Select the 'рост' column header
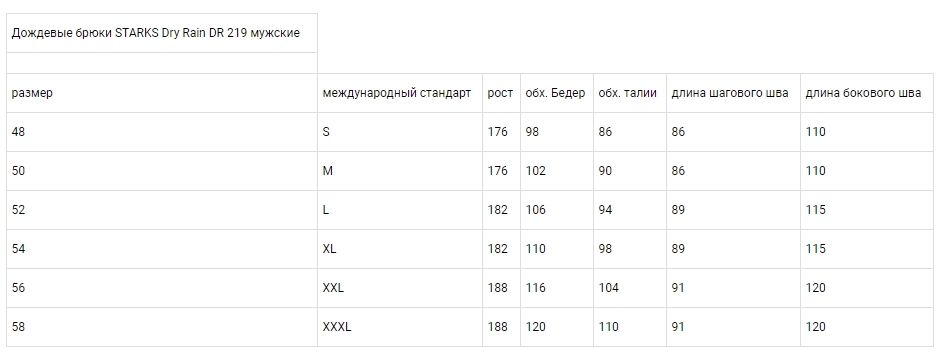 (x=501, y=93)
